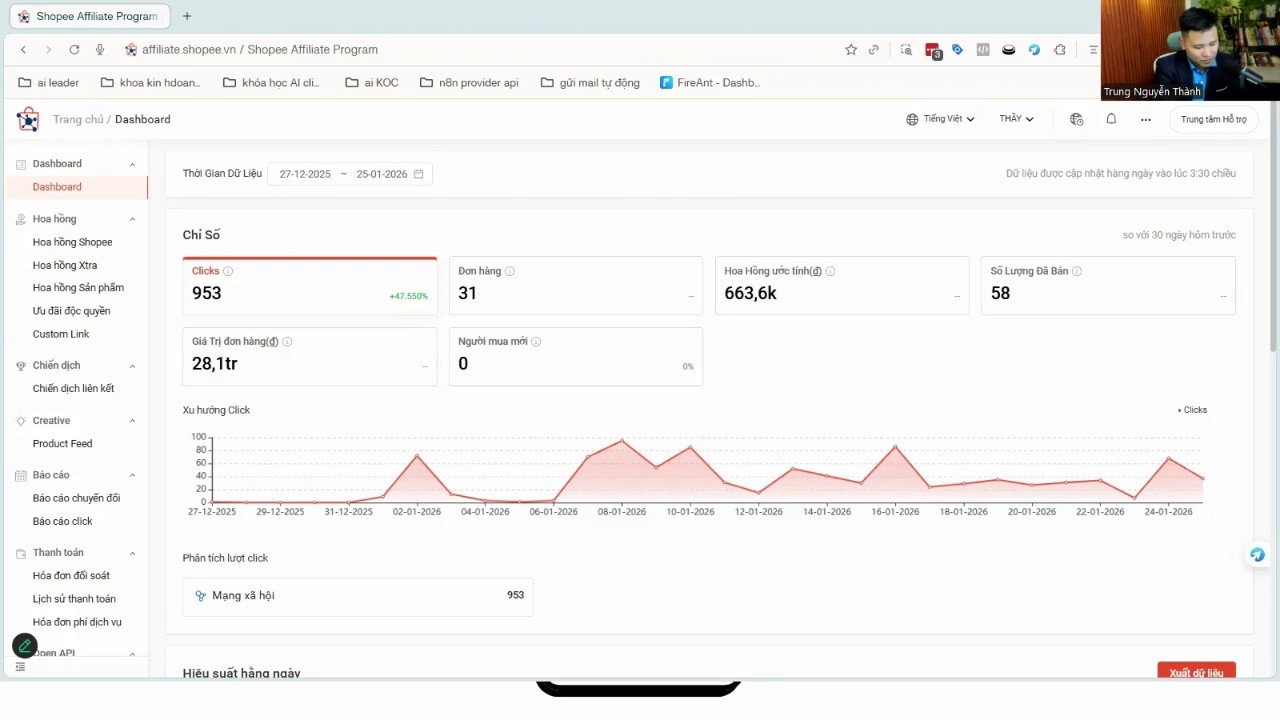The height and width of the screenshot is (720, 1280).
Task: Click Trung tâm Hỗ trợ button
Action: click(1214, 119)
